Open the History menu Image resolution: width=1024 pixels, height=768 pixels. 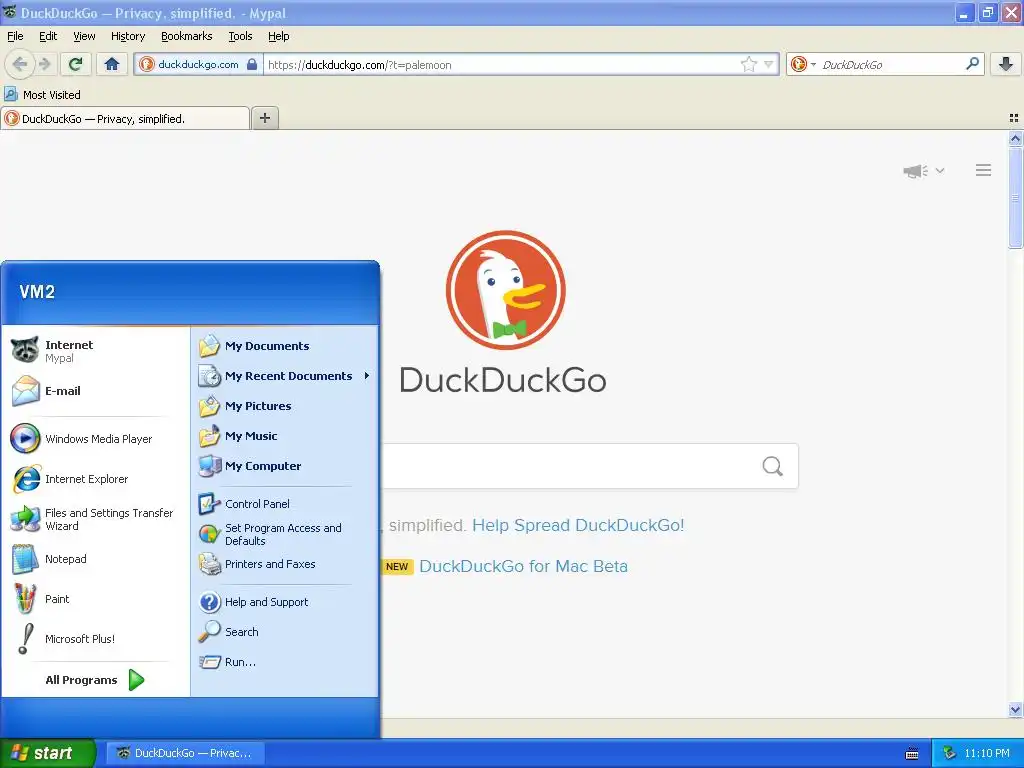pos(128,36)
